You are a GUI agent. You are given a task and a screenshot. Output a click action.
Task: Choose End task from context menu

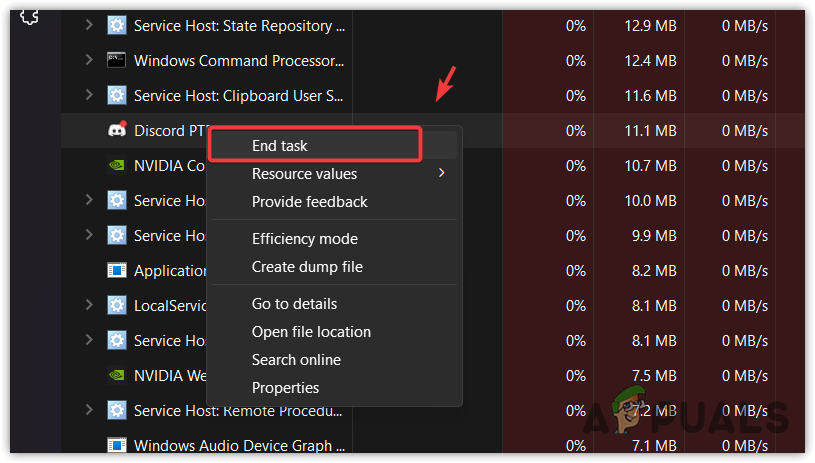[280, 146]
